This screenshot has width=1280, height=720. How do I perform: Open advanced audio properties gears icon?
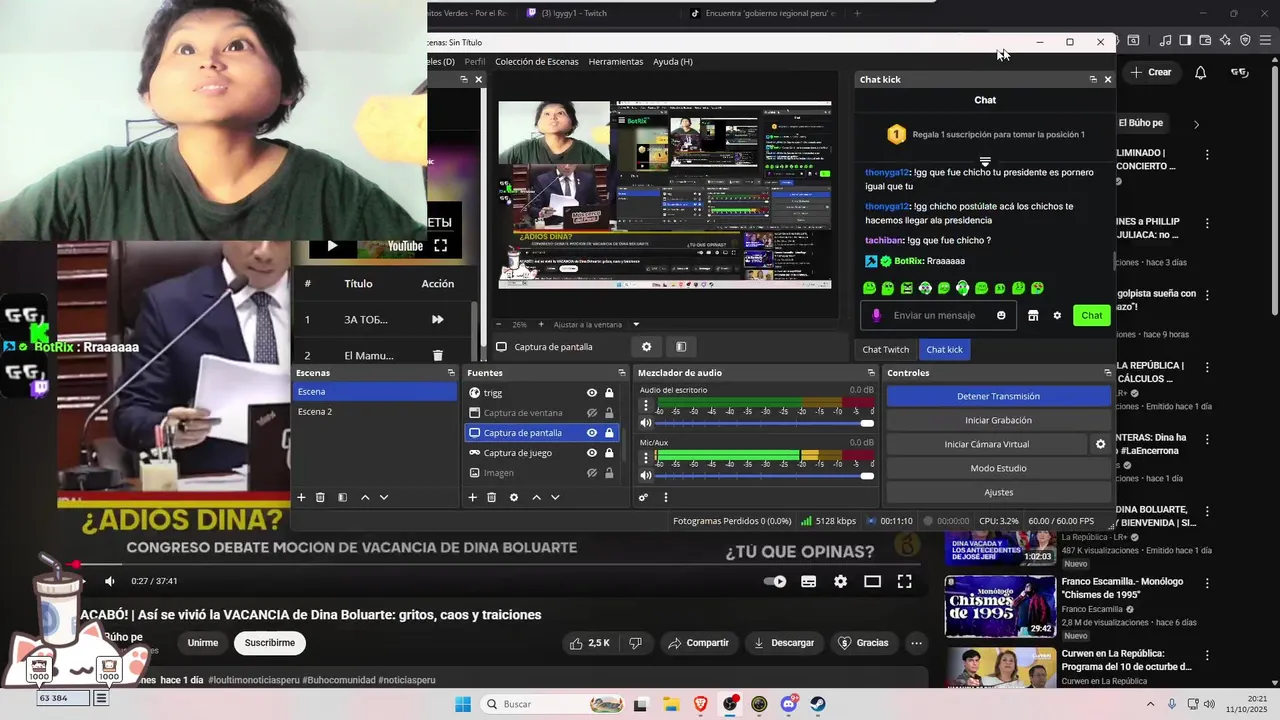point(643,497)
